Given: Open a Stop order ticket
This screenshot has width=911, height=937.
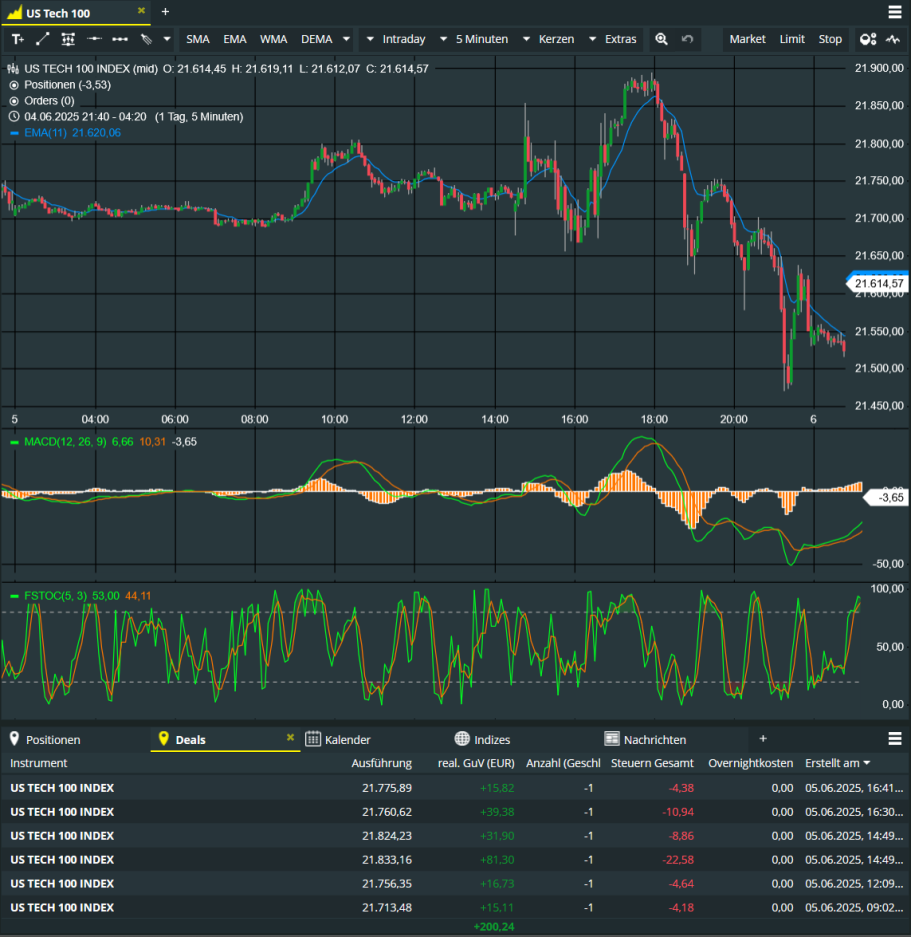Looking at the screenshot, I should click(830, 39).
